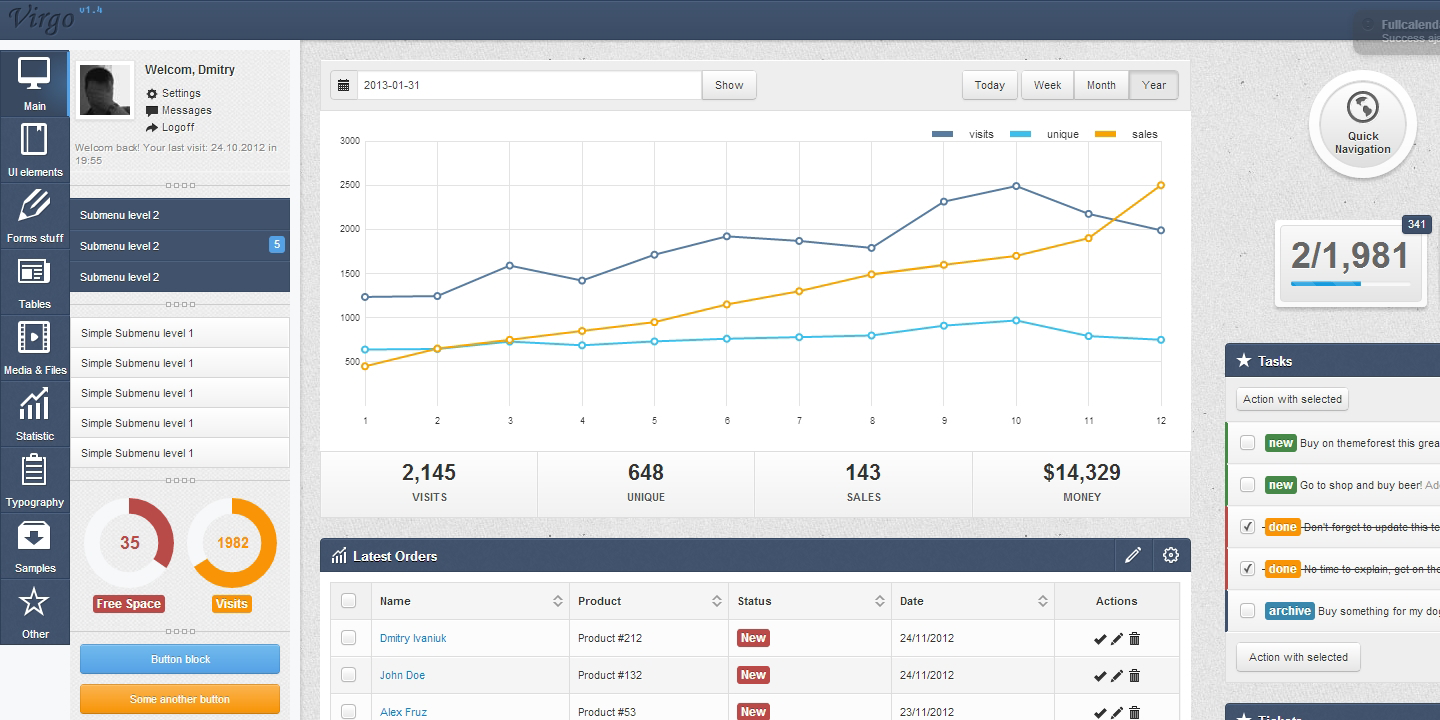1440x720 pixels.
Task: Switch chart range to Month
Action: [x=1101, y=85]
